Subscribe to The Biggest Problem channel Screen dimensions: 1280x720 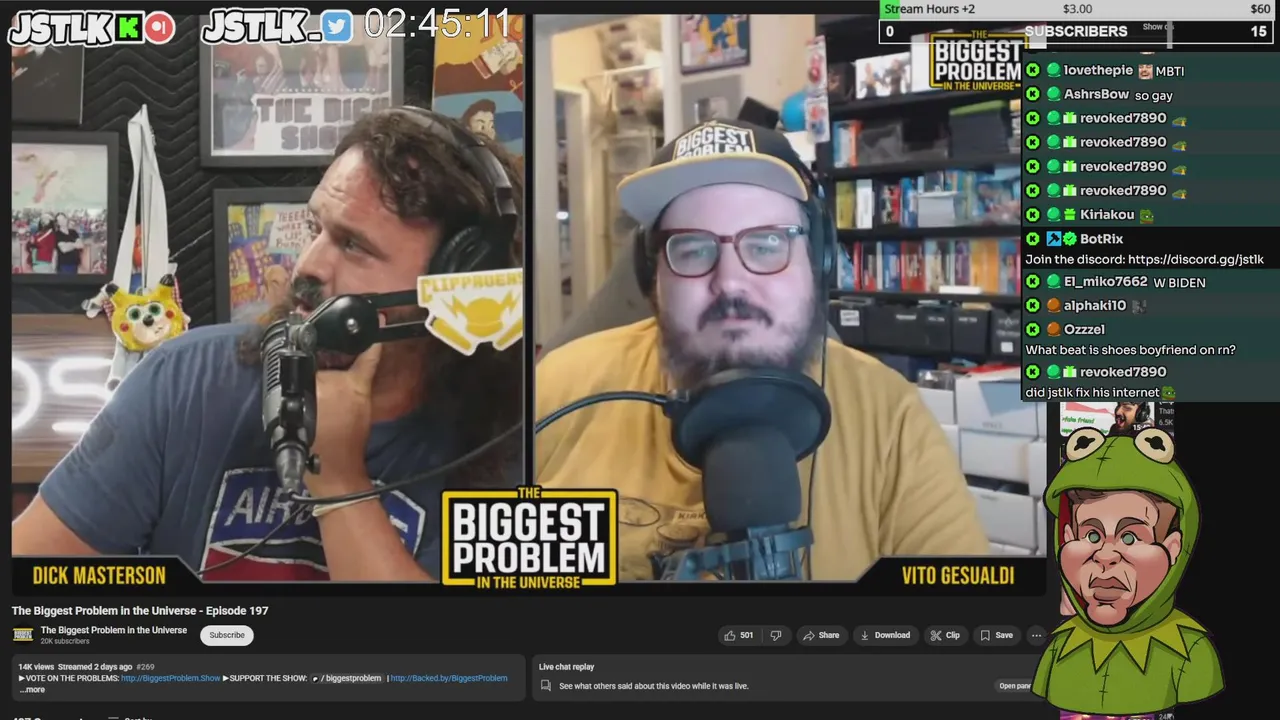coord(227,635)
